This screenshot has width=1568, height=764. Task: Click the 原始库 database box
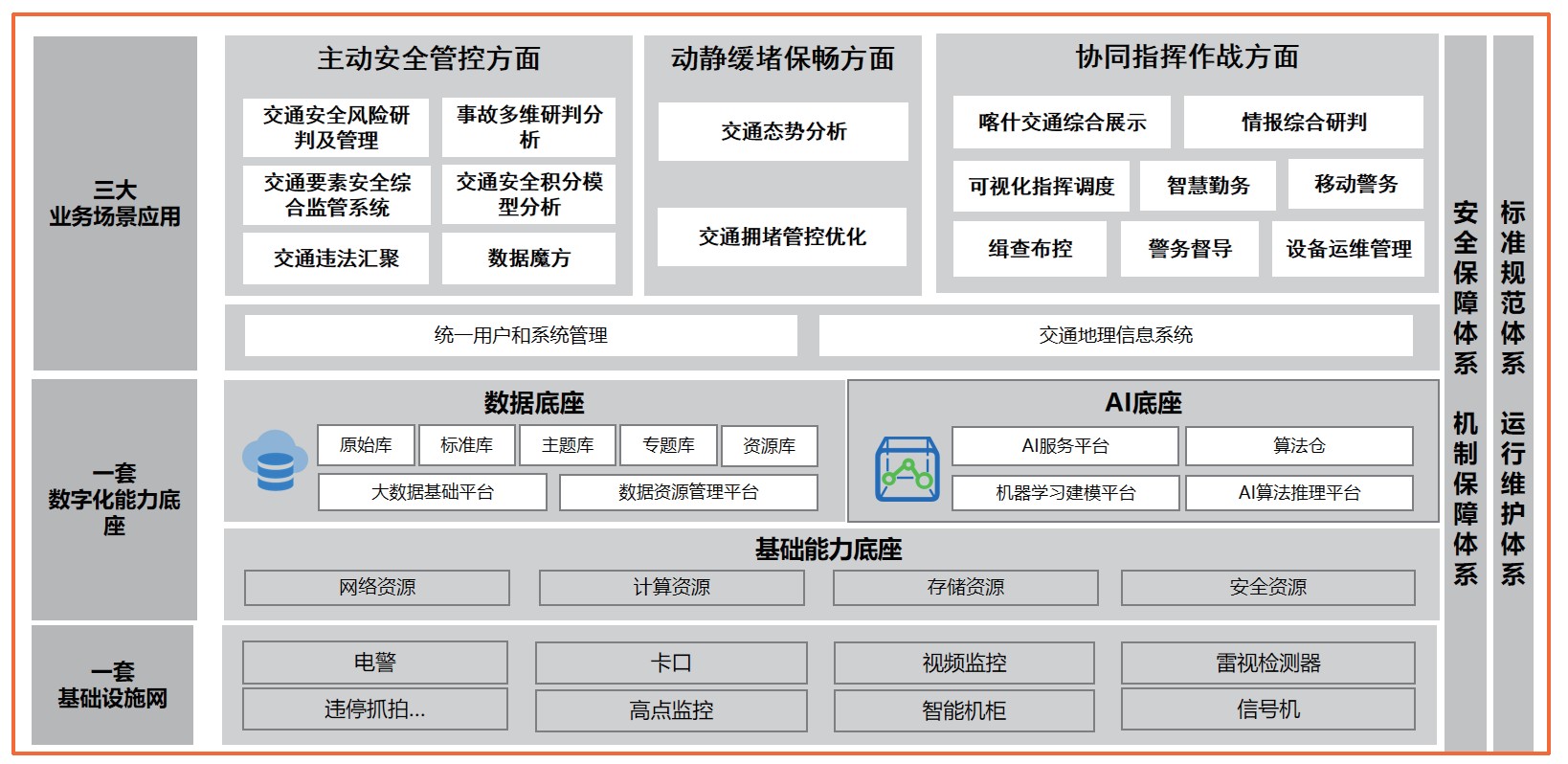[x=366, y=446]
